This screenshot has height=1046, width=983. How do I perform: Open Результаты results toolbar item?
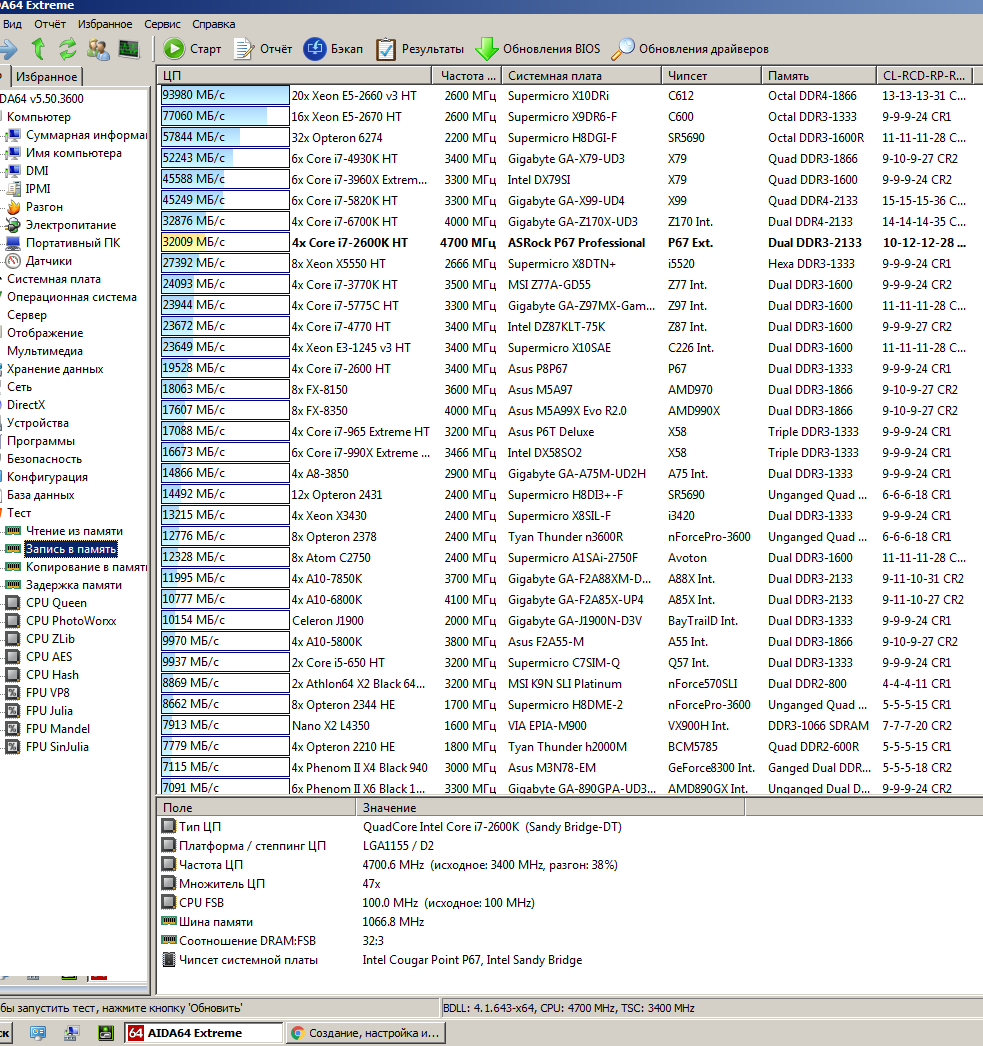[419, 49]
